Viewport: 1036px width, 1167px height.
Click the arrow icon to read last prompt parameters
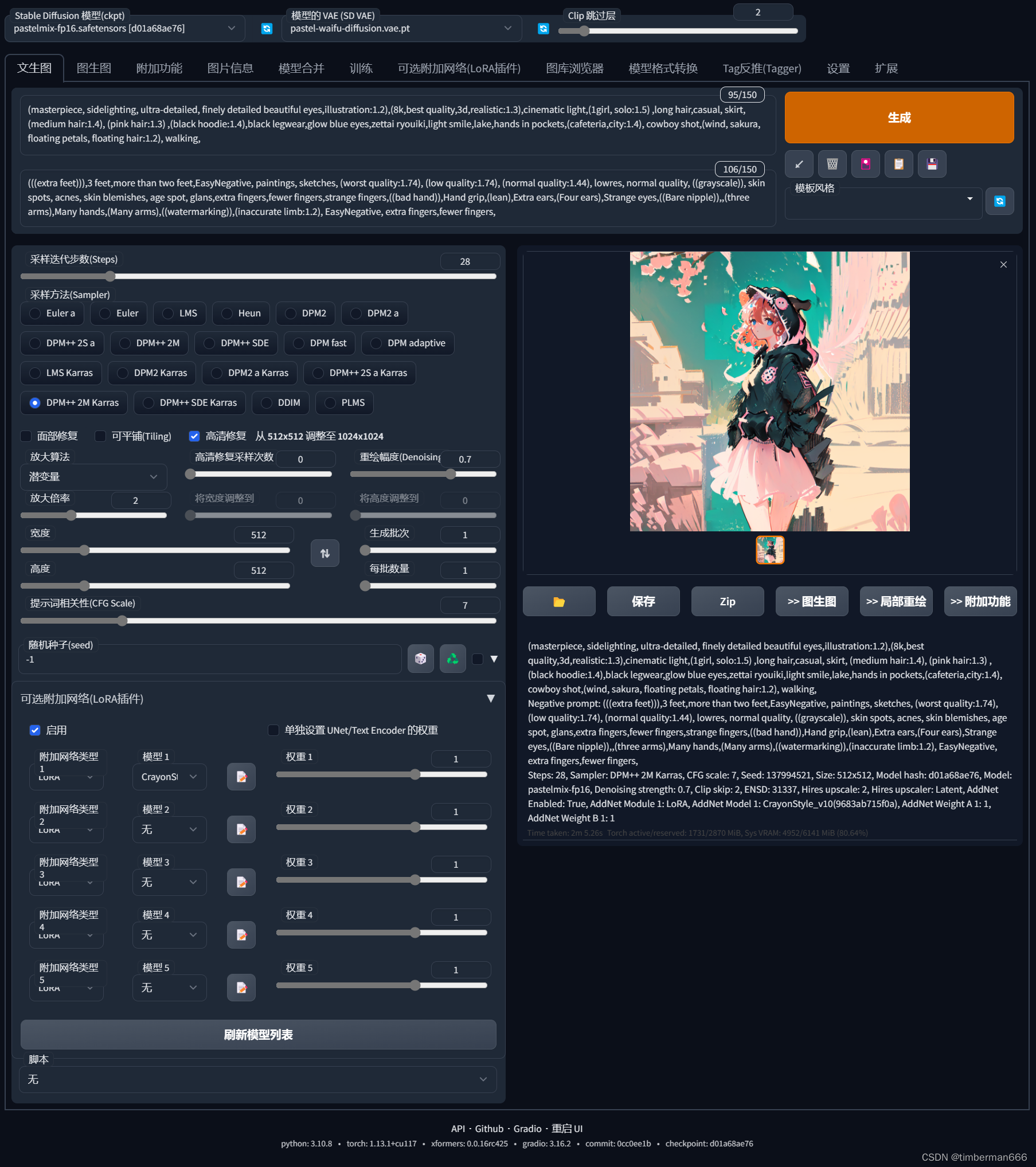pyautogui.click(x=799, y=165)
